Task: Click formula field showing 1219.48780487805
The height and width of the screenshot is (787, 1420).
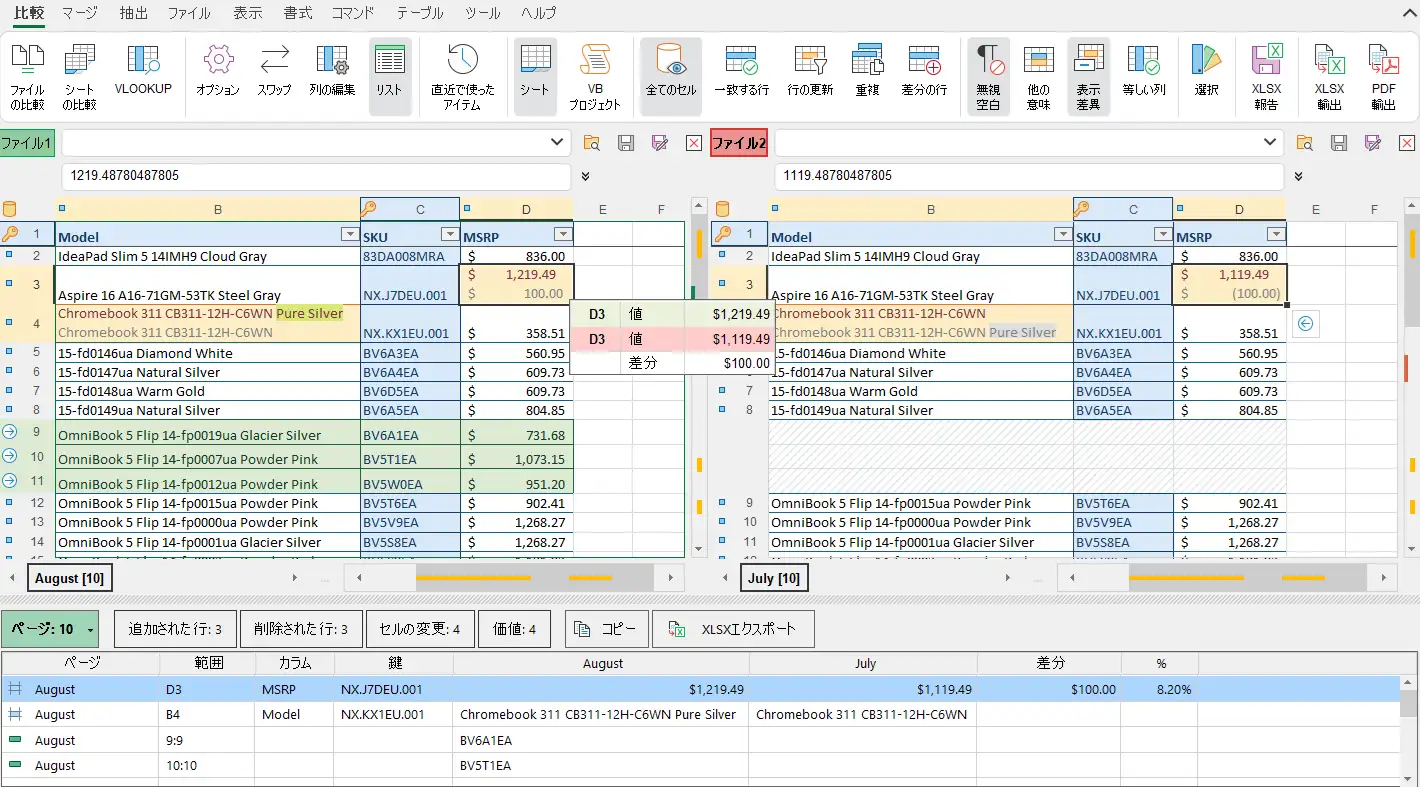Action: pos(316,176)
